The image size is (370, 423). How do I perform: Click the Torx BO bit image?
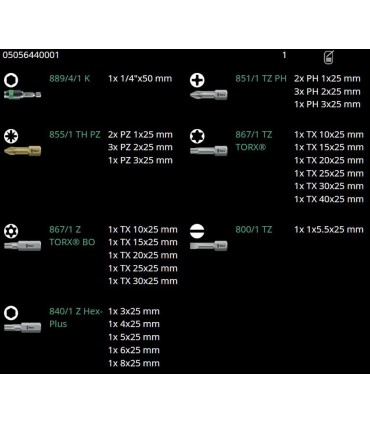pos(22,246)
